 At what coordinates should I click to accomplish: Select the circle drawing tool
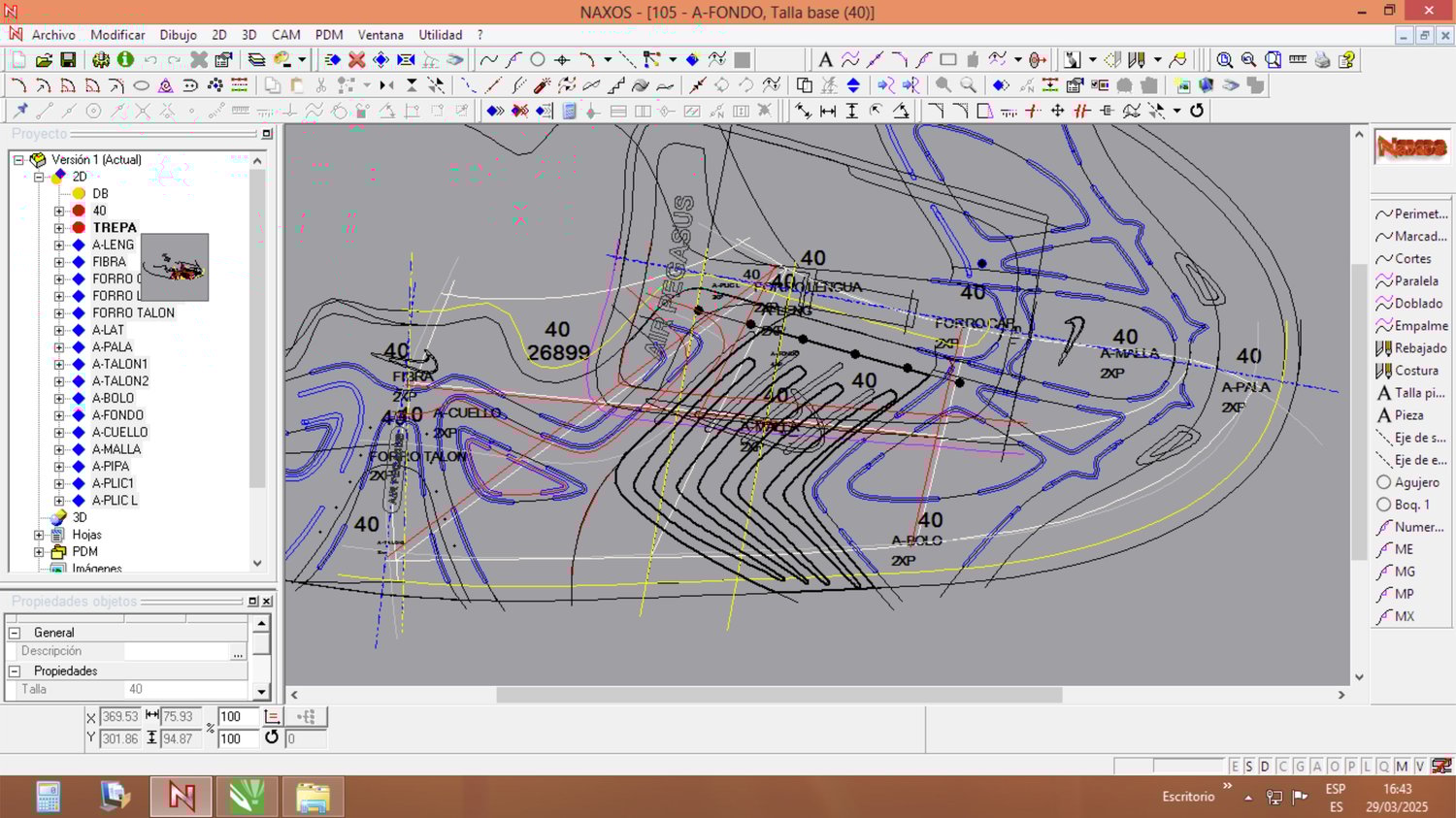538,60
